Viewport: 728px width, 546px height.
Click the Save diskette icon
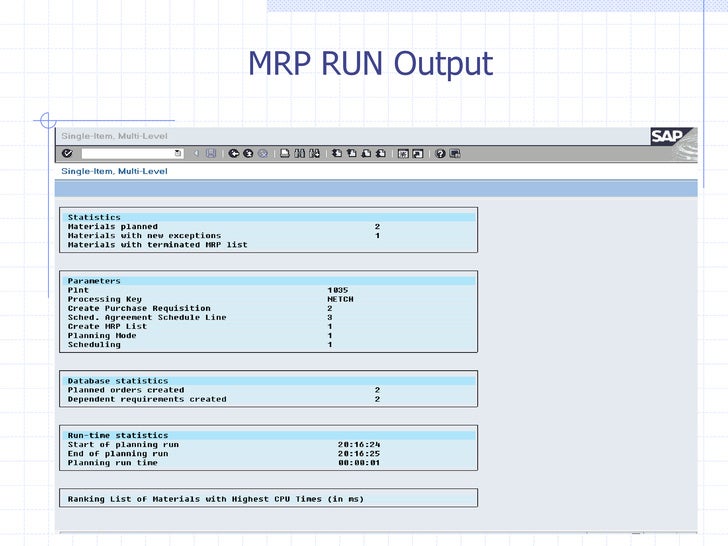(x=211, y=153)
